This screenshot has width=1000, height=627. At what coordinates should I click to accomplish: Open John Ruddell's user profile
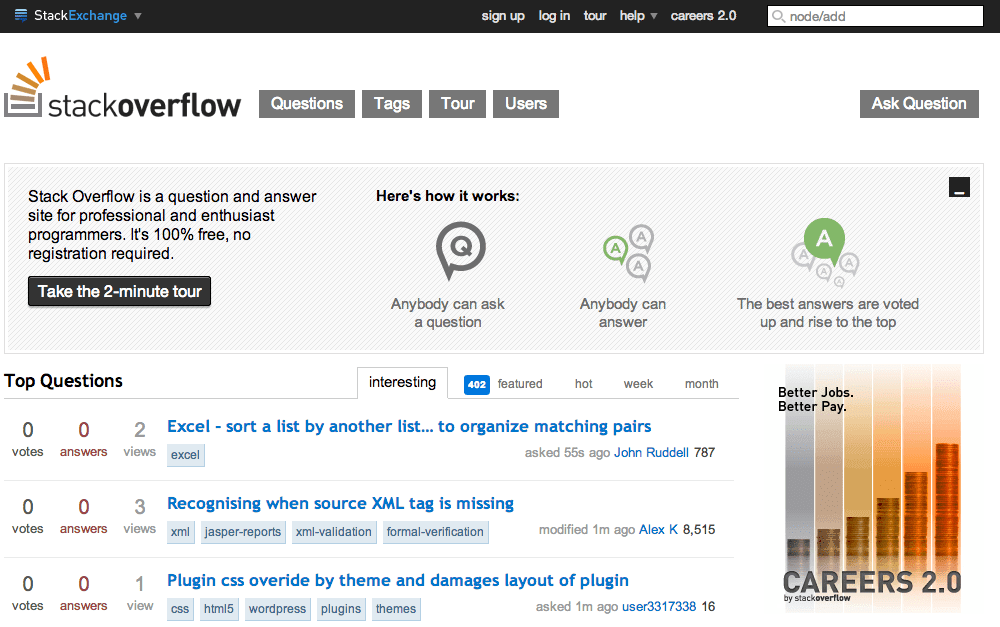point(651,452)
